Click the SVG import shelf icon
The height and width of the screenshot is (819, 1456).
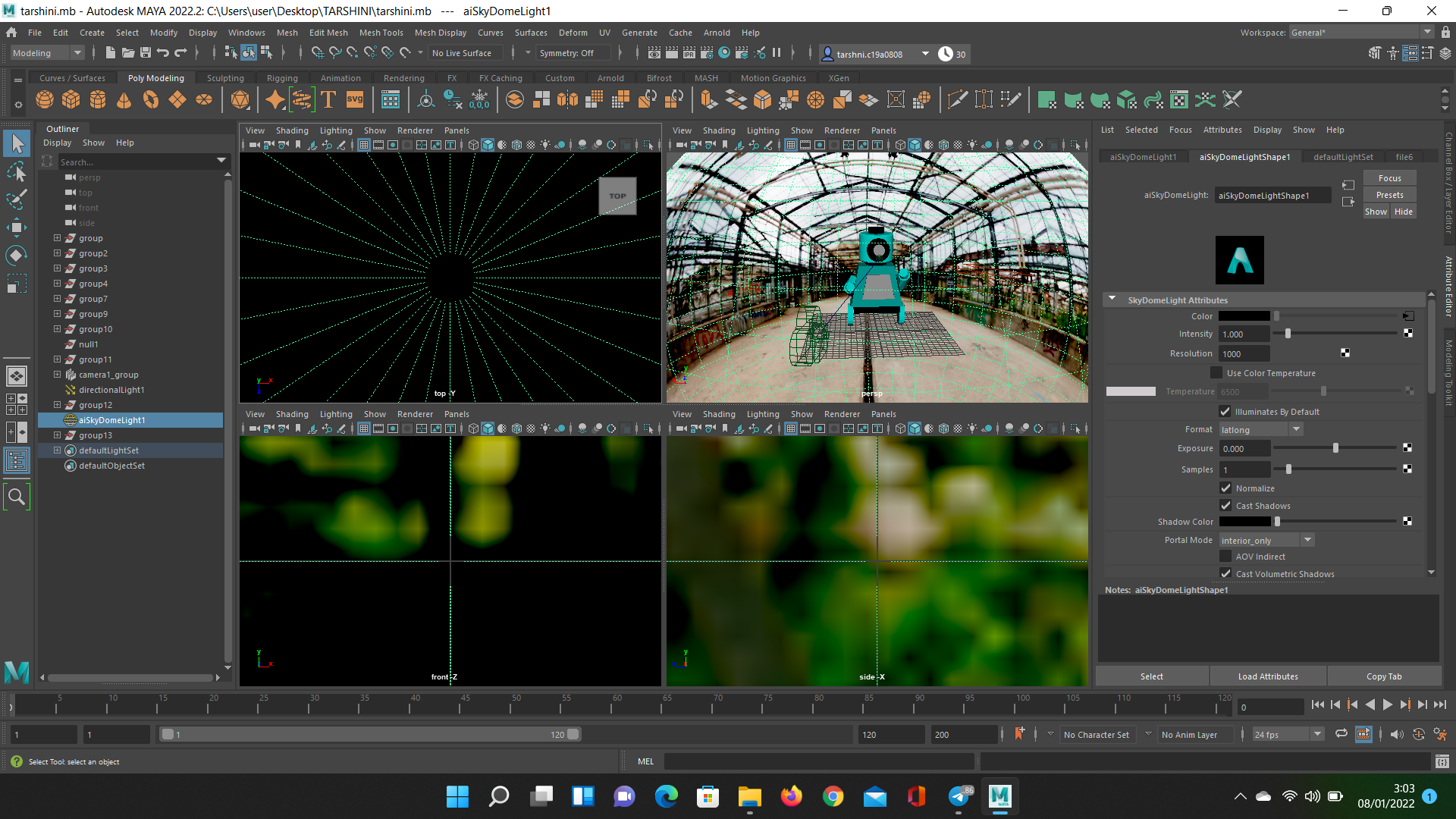355,99
